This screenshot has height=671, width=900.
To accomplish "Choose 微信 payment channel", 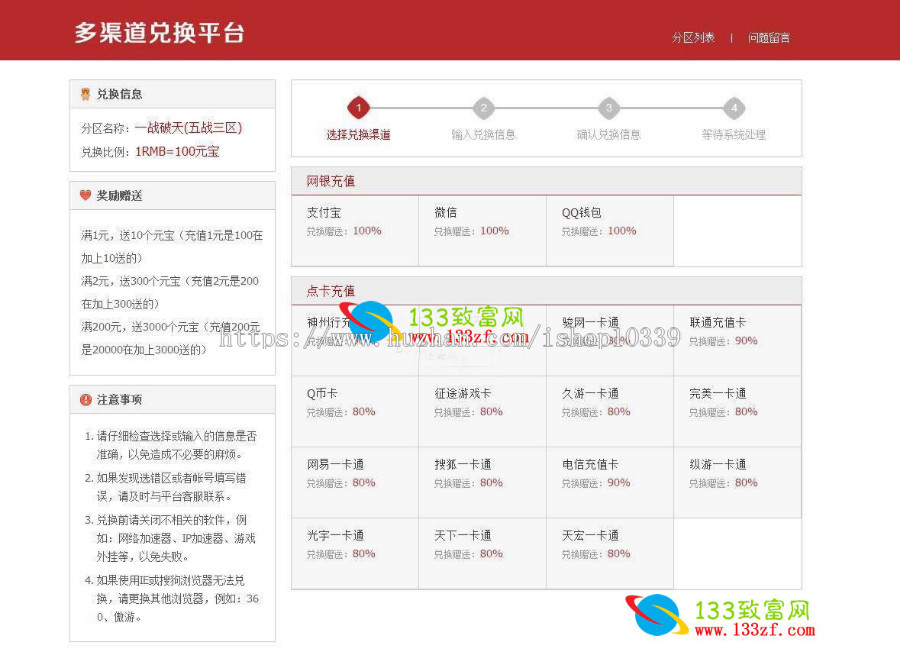I will coord(482,231).
